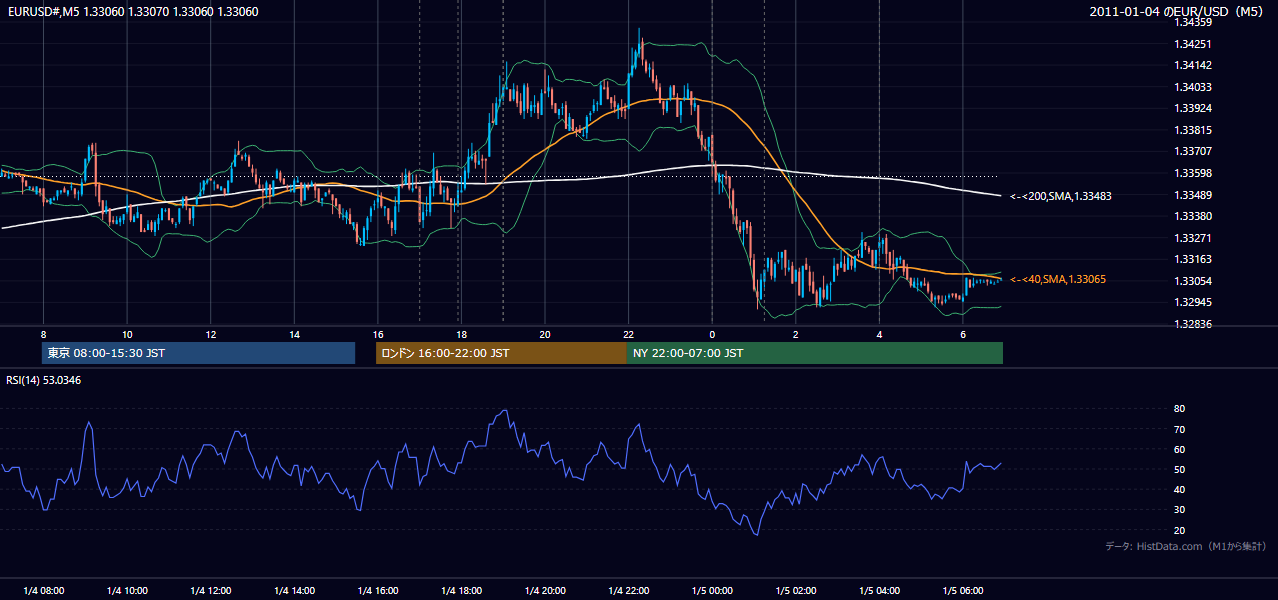
Task: Select the NY 22:00-07:00 JST session bar
Action: [815, 353]
